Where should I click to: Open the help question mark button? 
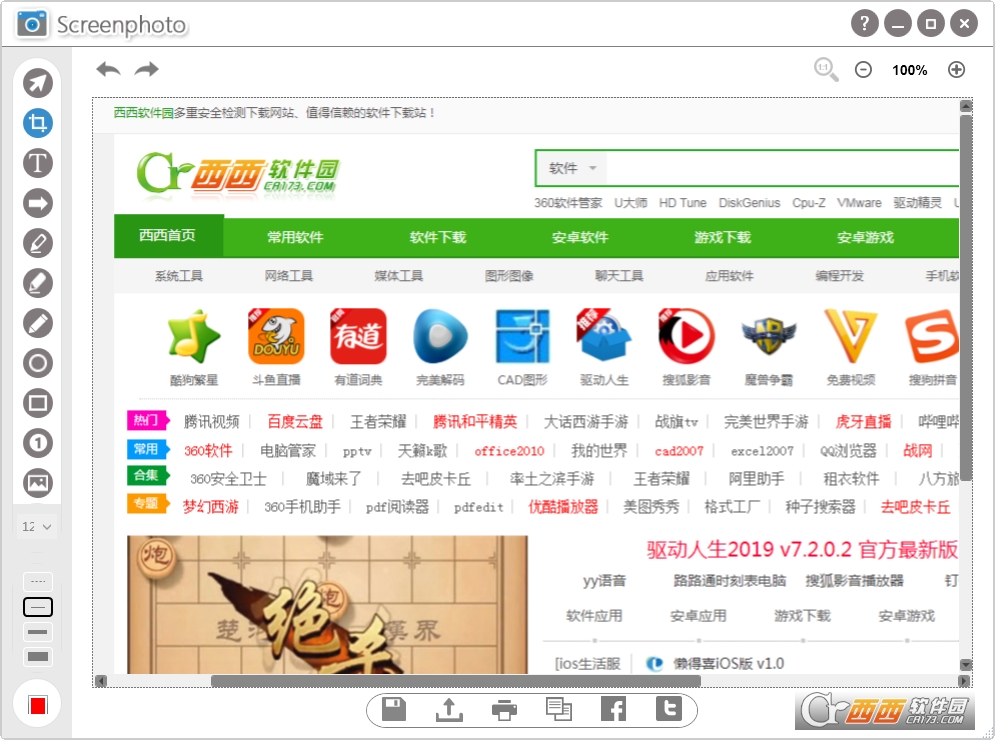864,24
